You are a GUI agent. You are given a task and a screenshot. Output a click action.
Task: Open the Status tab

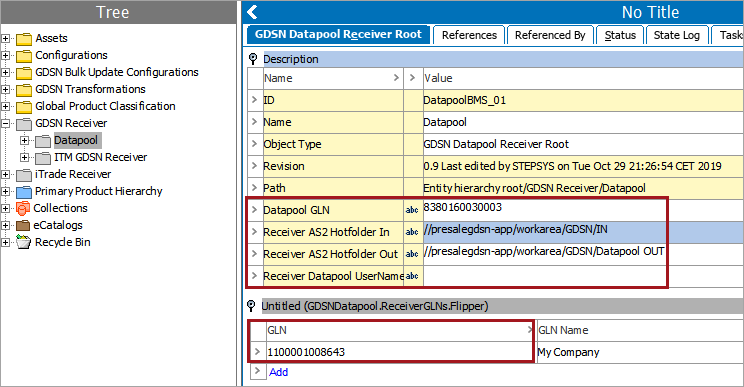tap(620, 35)
